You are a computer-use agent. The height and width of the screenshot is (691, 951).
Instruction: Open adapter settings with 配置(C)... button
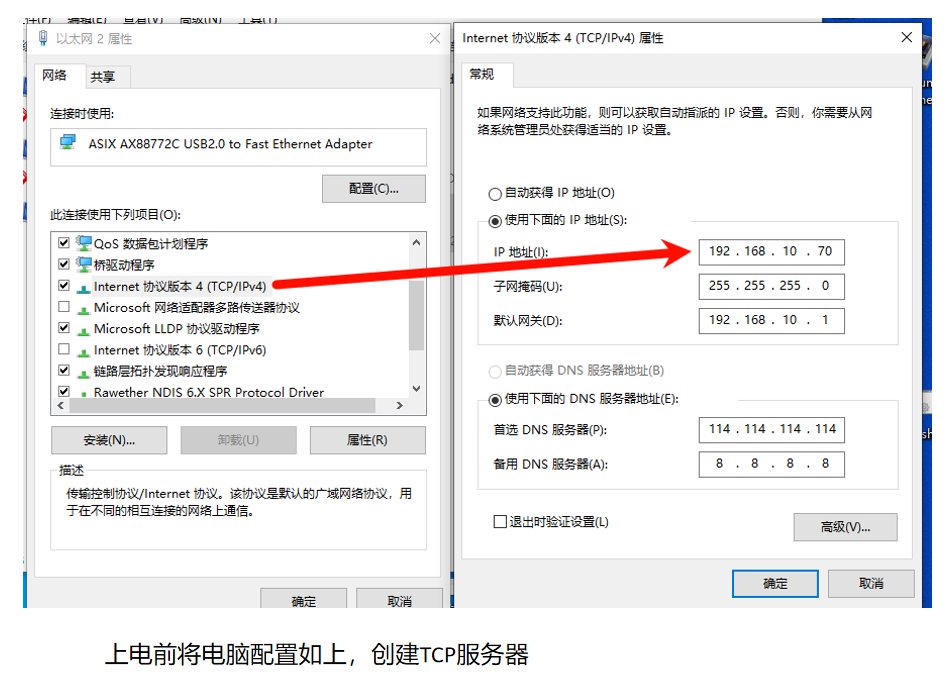[373, 189]
